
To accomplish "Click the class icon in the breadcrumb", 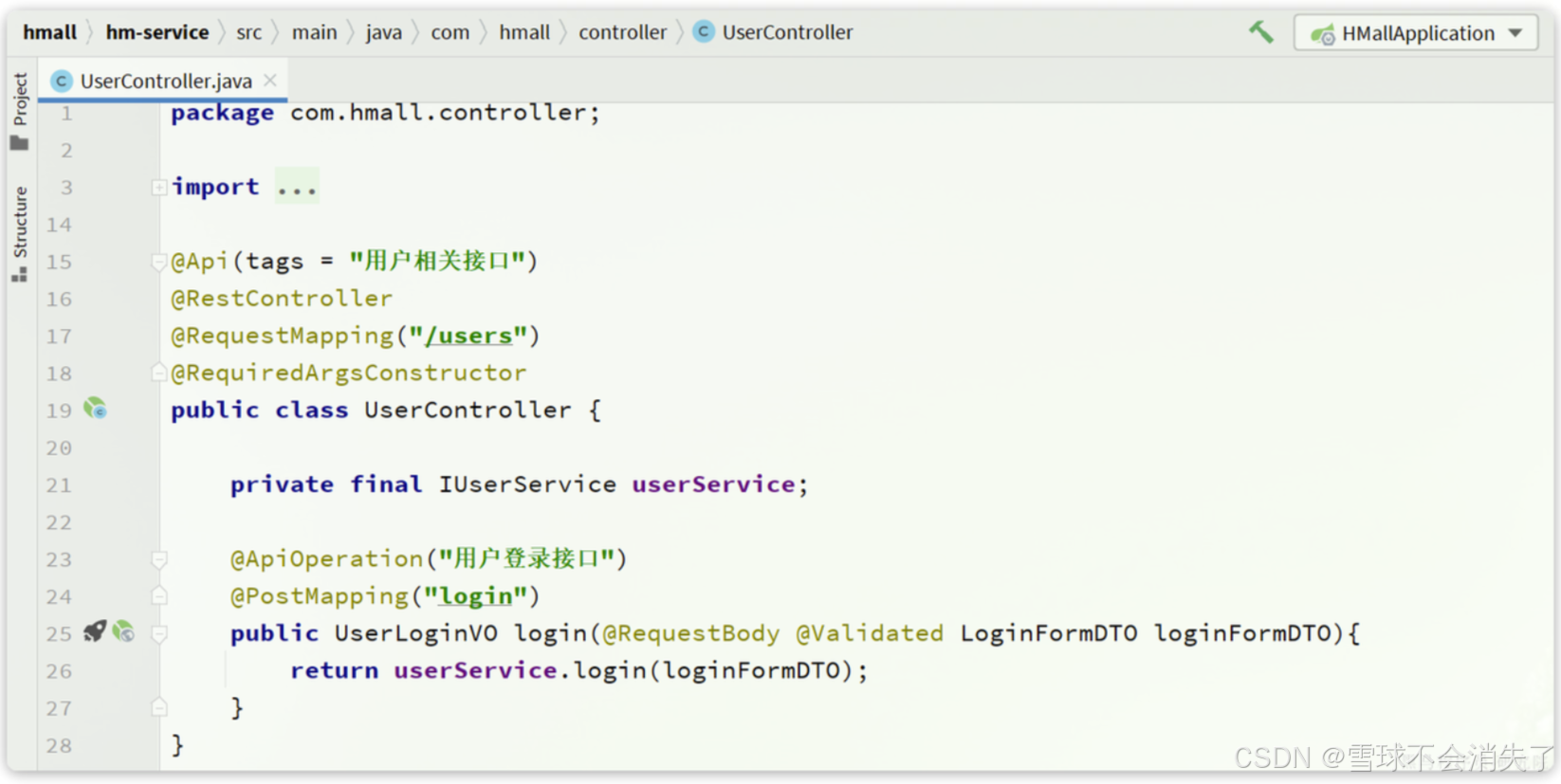I will click(704, 32).
